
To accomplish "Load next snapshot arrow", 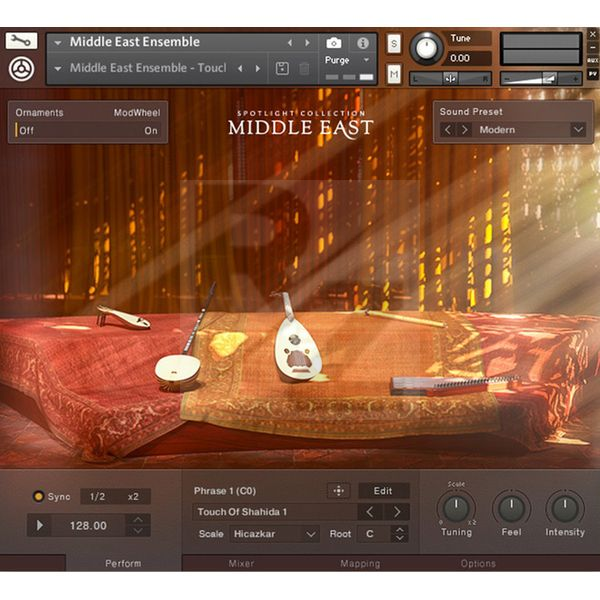I will [258, 68].
